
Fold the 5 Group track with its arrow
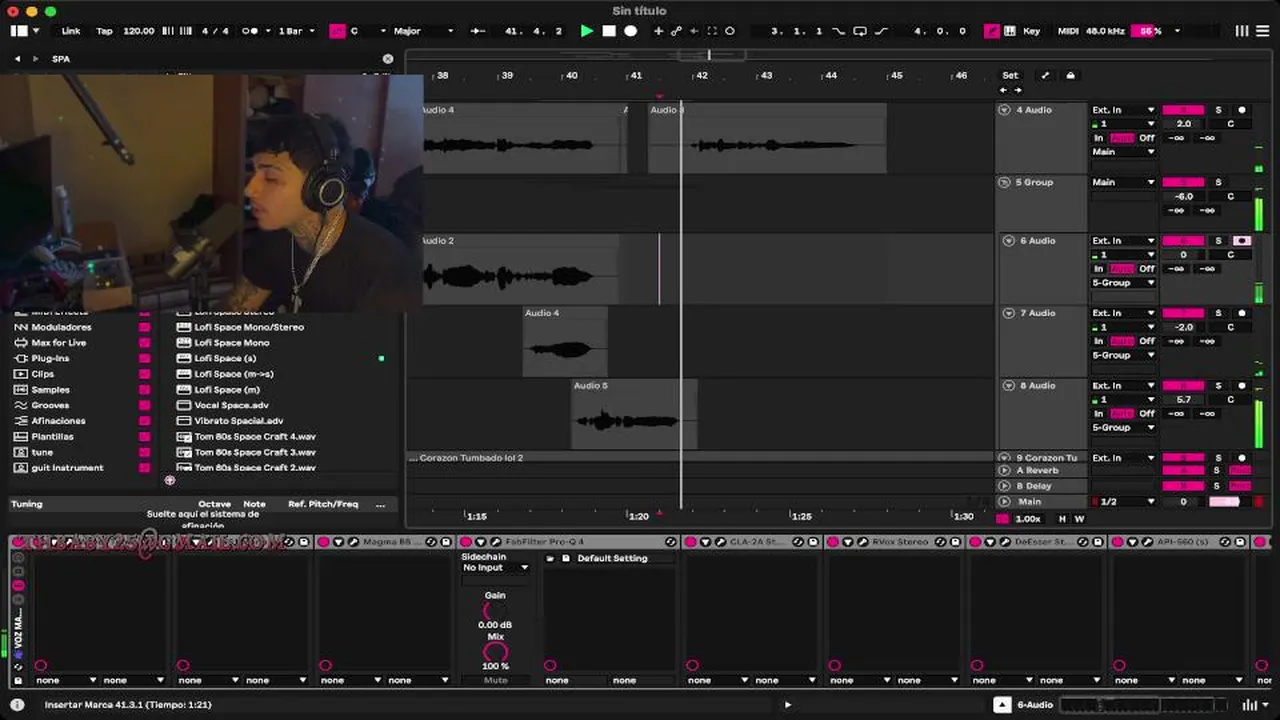[x=1004, y=182]
